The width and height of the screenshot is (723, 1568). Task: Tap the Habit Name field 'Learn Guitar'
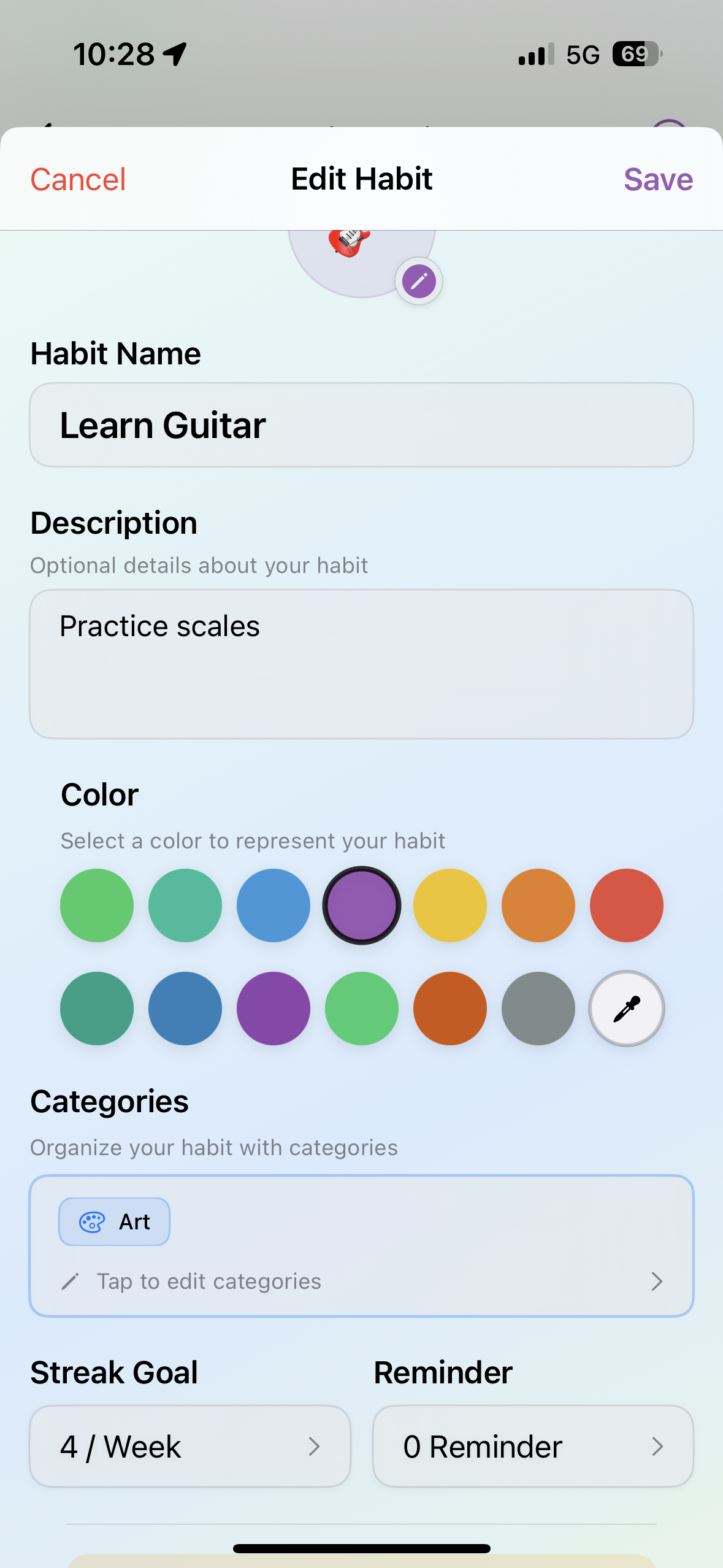361,425
